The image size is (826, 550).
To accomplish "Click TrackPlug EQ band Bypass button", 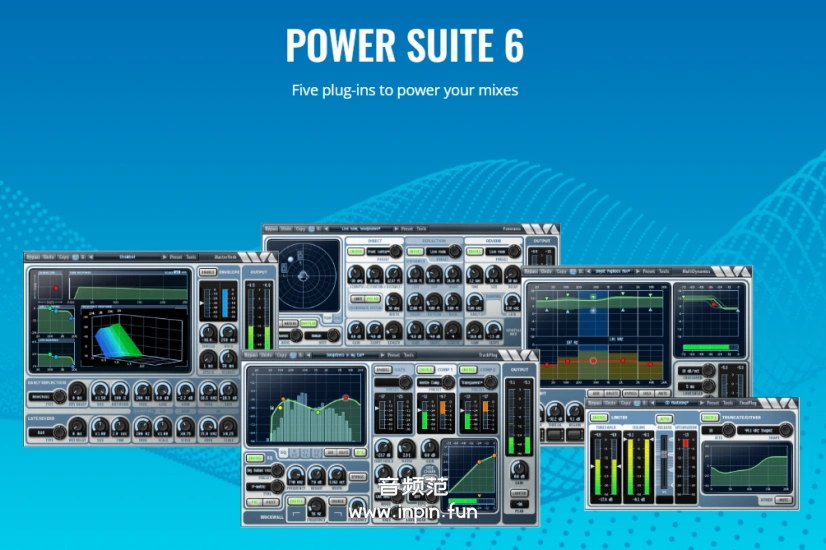I will [x=358, y=476].
